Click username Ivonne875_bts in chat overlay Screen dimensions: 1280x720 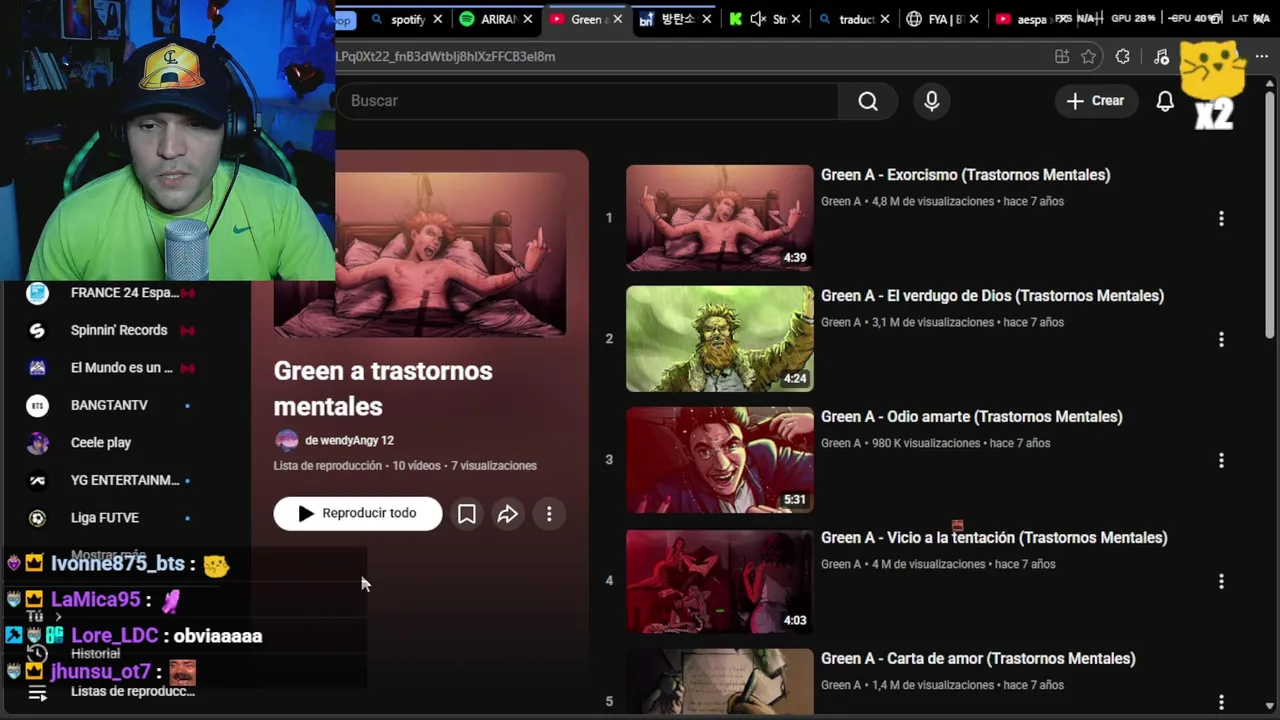pyautogui.click(x=118, y=564)
